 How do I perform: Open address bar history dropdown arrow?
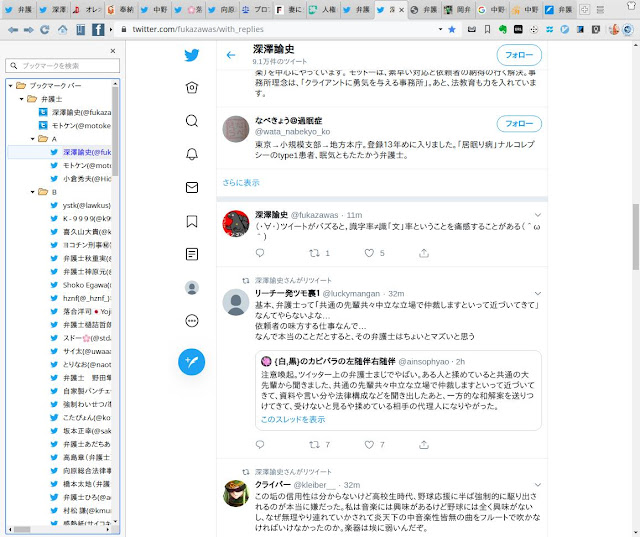(x=440, y=29)
